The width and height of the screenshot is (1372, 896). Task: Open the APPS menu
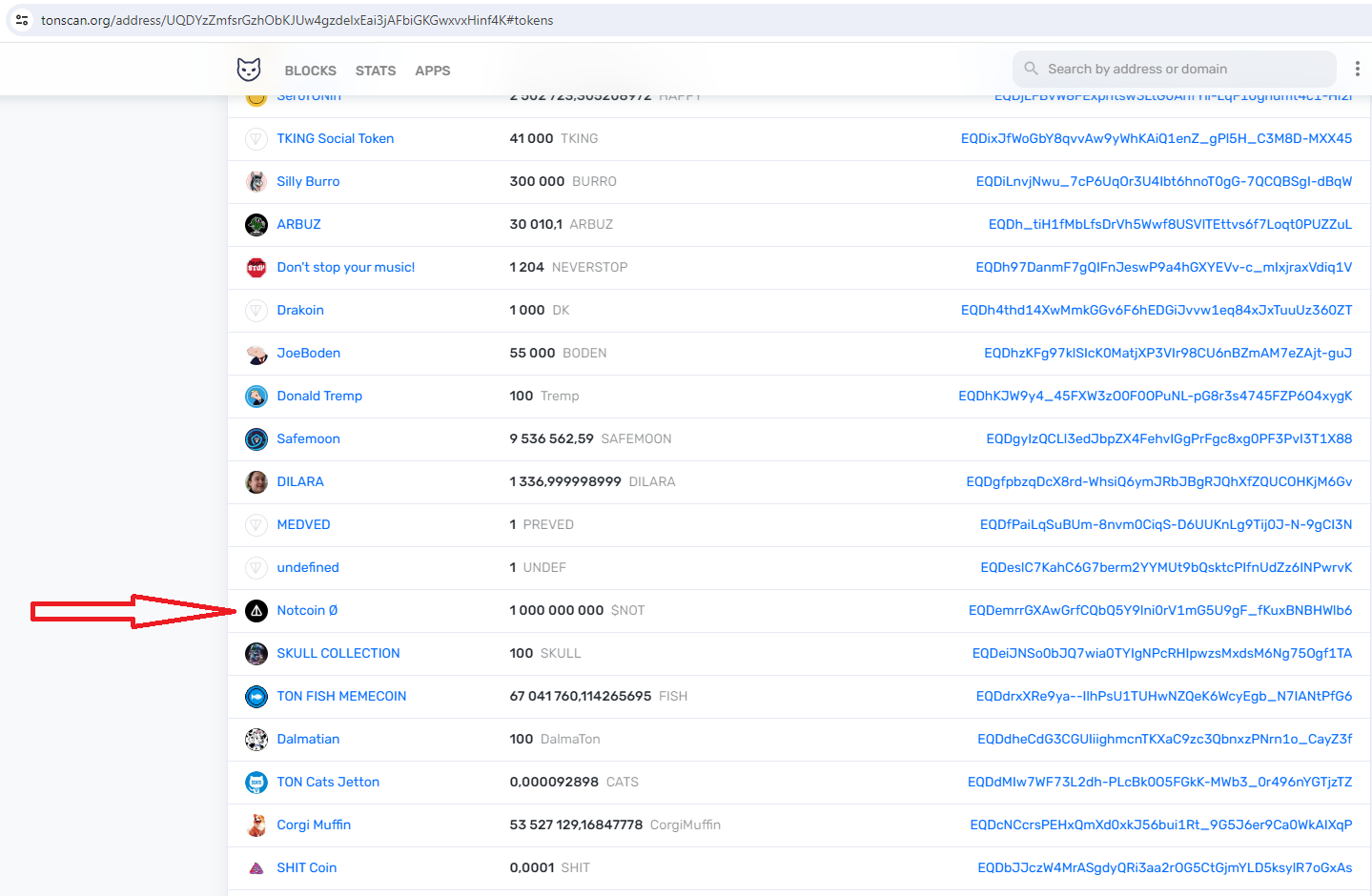(x=433, y=71)
